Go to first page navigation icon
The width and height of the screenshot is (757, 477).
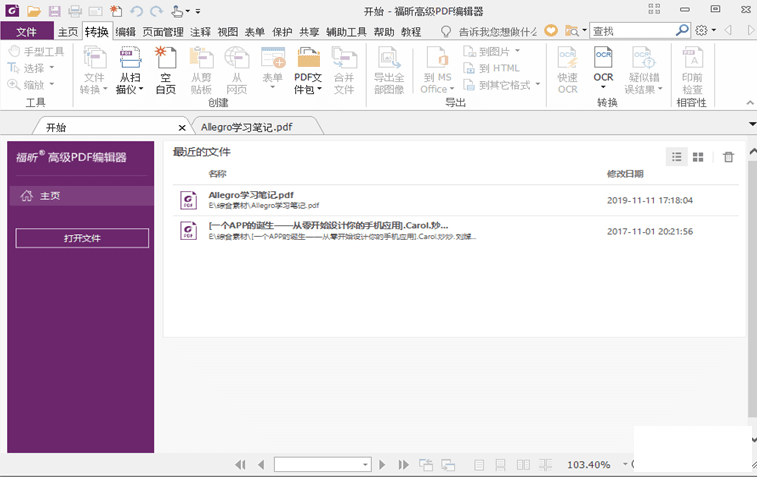(240, 464)
